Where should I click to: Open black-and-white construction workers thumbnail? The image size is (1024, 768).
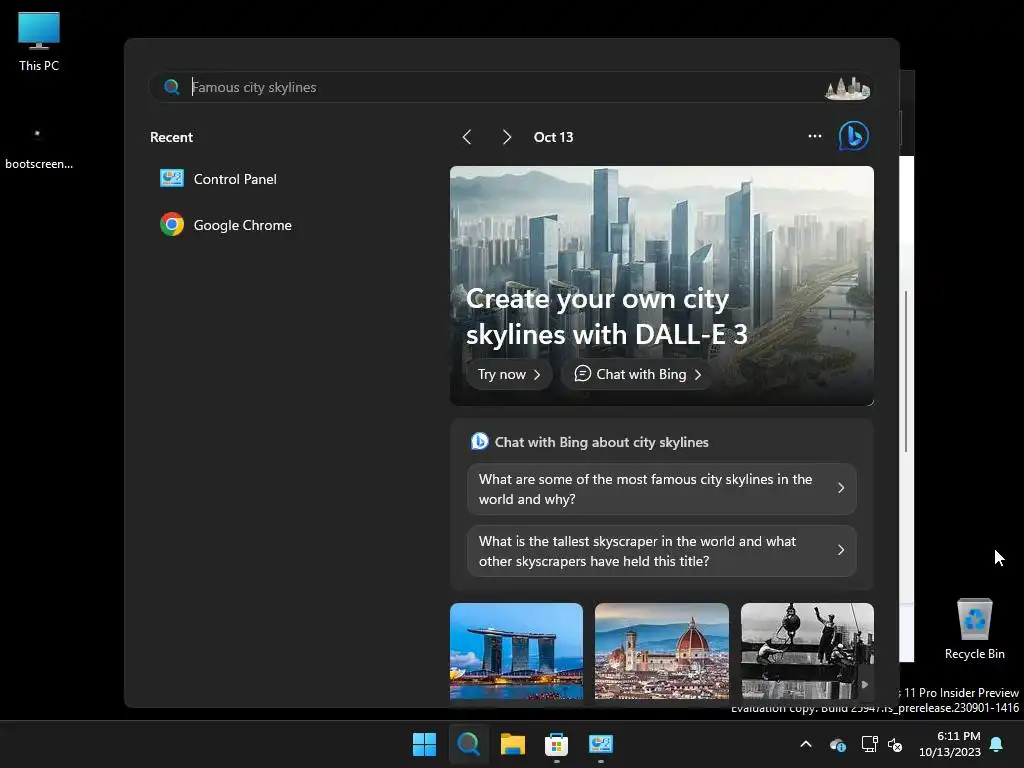click(x=807, y=651)
